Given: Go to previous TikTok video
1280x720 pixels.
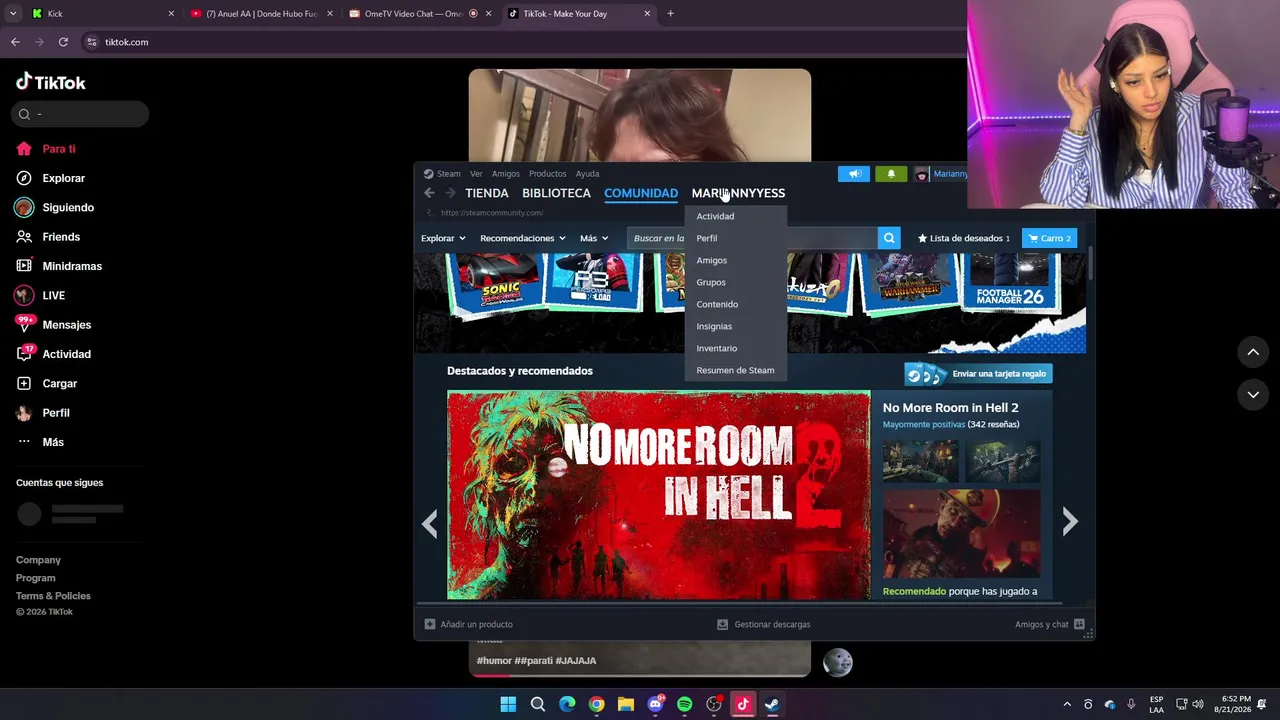Looking at the screenshot, I should coord(1253,352).
